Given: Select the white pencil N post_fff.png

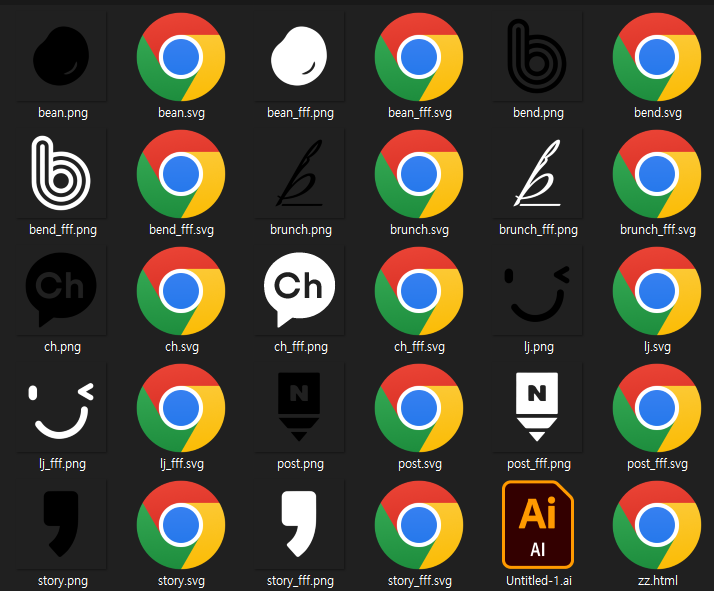Looking at the screenshot, I should tap(537, 408).
